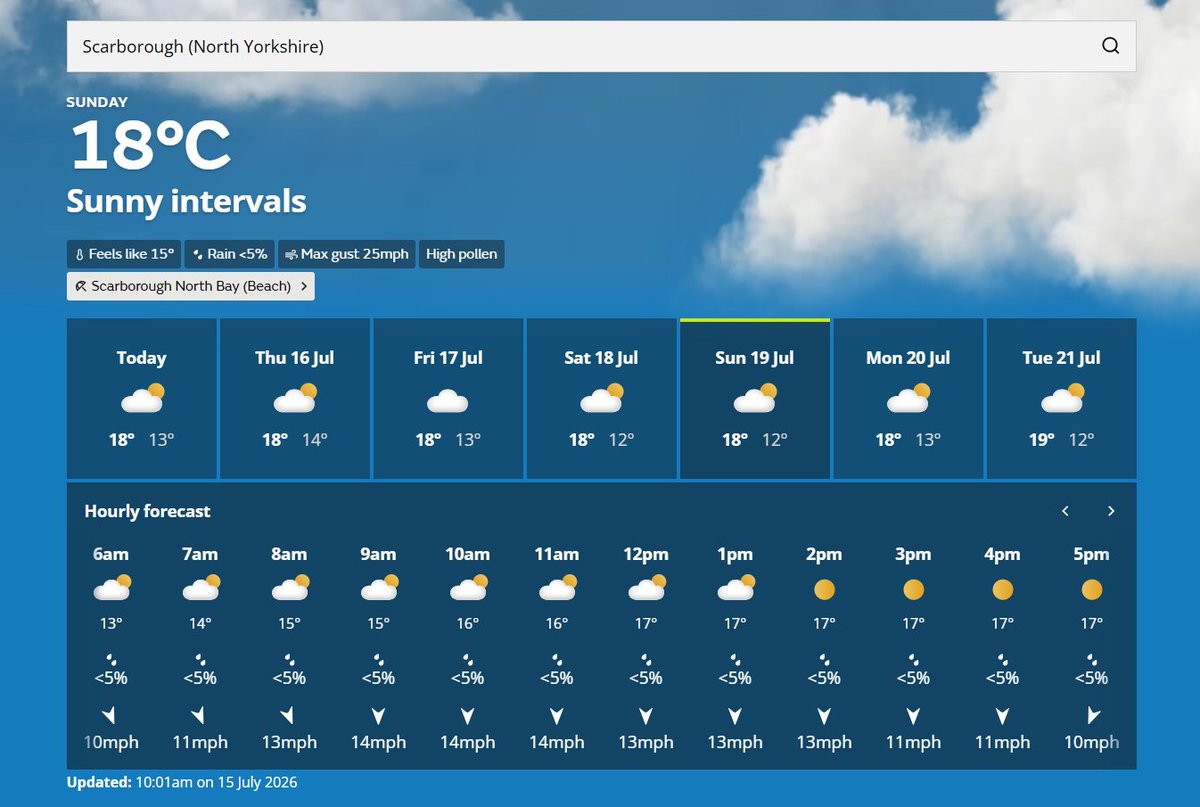This screenshot has width=1200, height=807.
Task: Click the search magnifier icon
Action: point(1110,46)
